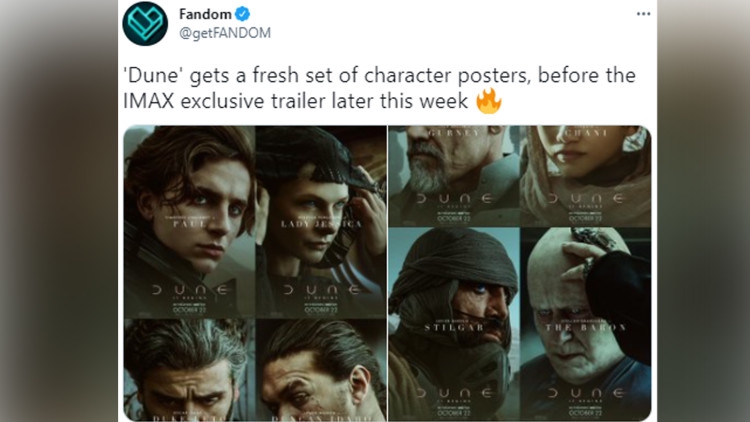Image resolution: width=750 pixels, height=422 pixels.
Task: Click the DUNE logo on Chani's poster
Action: pyautogui.click(x=586, y=199)
